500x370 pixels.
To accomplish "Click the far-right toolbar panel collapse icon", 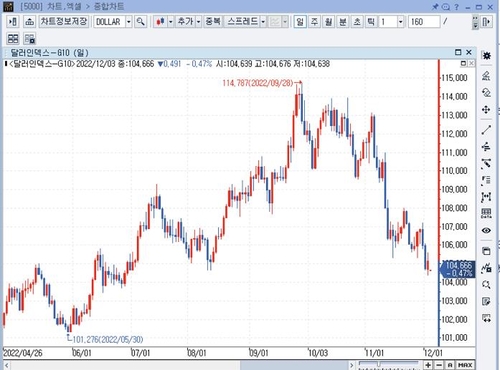I will pos(487,22).
